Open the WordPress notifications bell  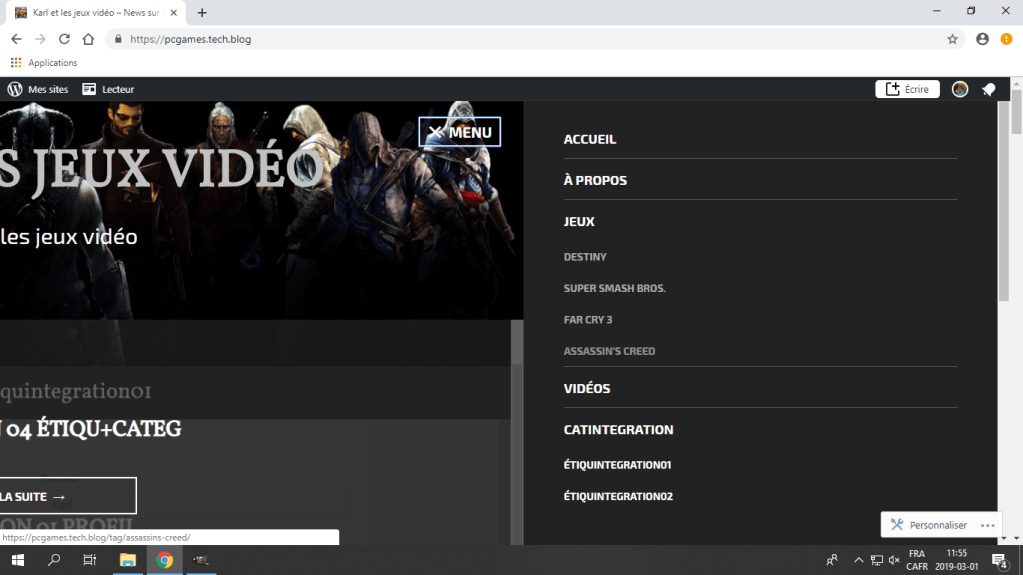(x=988, y=89)
